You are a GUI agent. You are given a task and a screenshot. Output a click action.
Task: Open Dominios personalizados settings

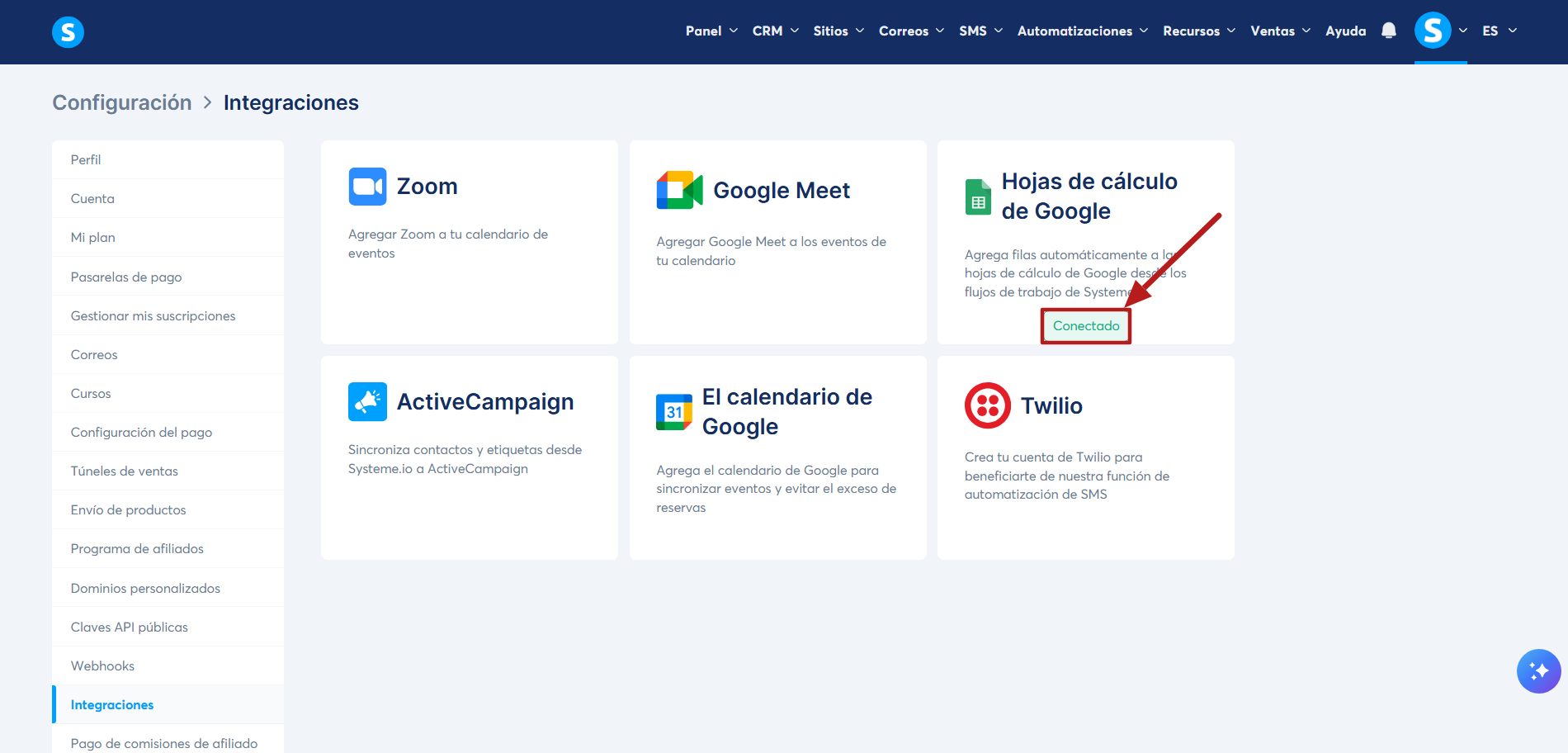[x=168, y=588]
